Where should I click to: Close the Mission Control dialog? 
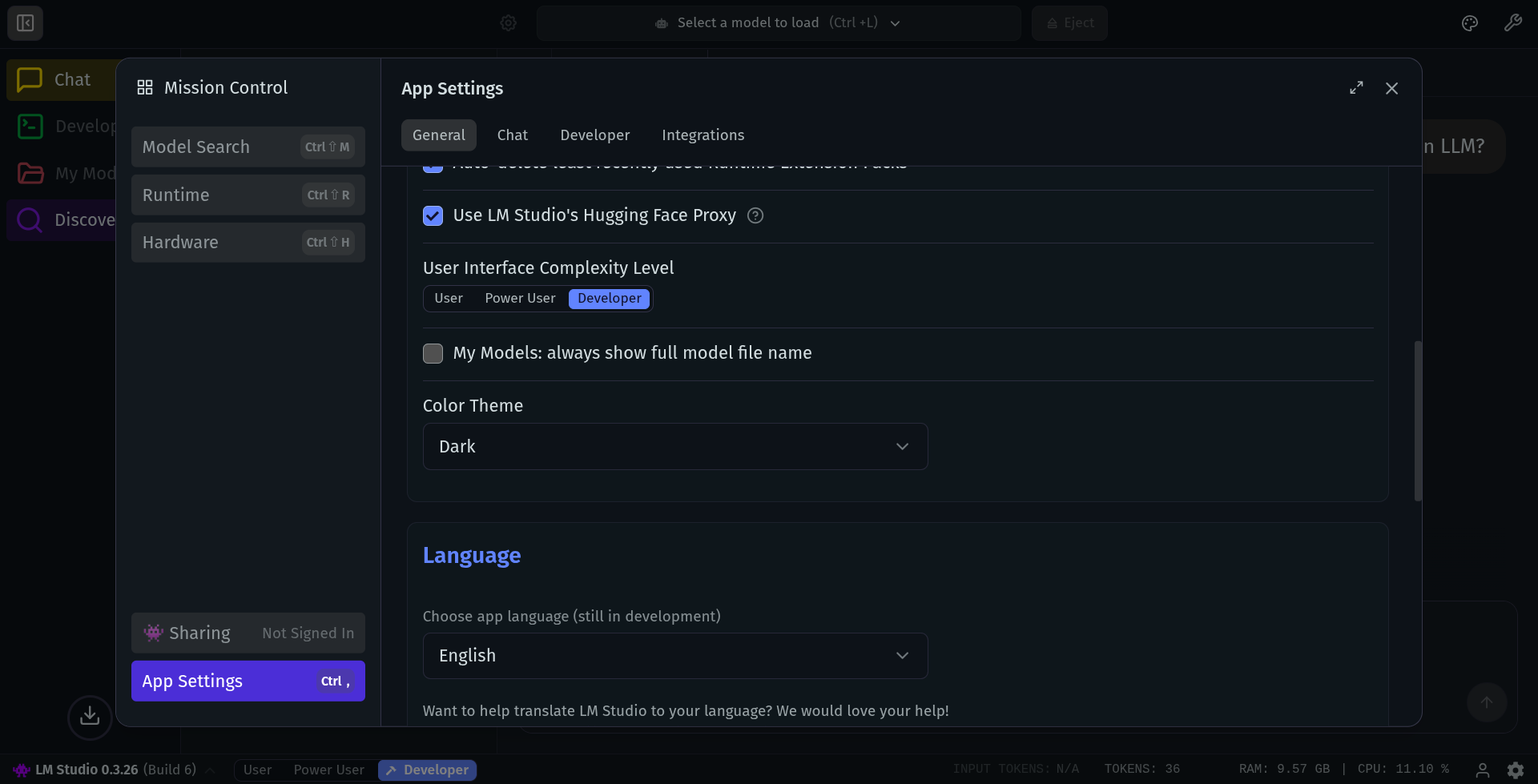[1391, 88]
